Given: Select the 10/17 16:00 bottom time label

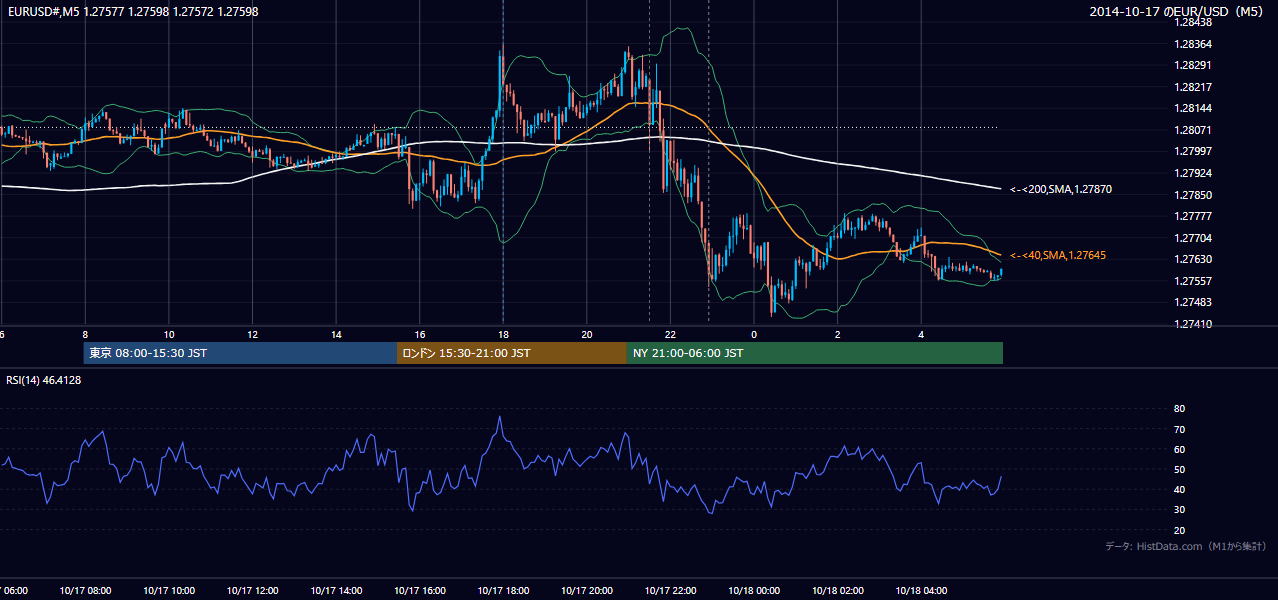Looking at the screenshot, I should point(420,591).
